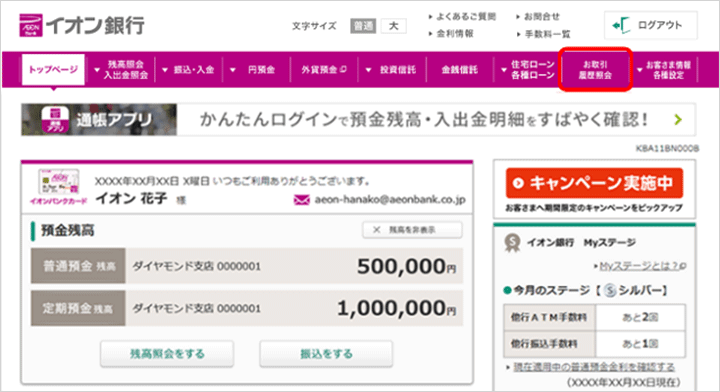This screenshot has height=392, width=720.
Task: Click the 定期預金 balance 1,000,000円
Action: pos(397,308)
